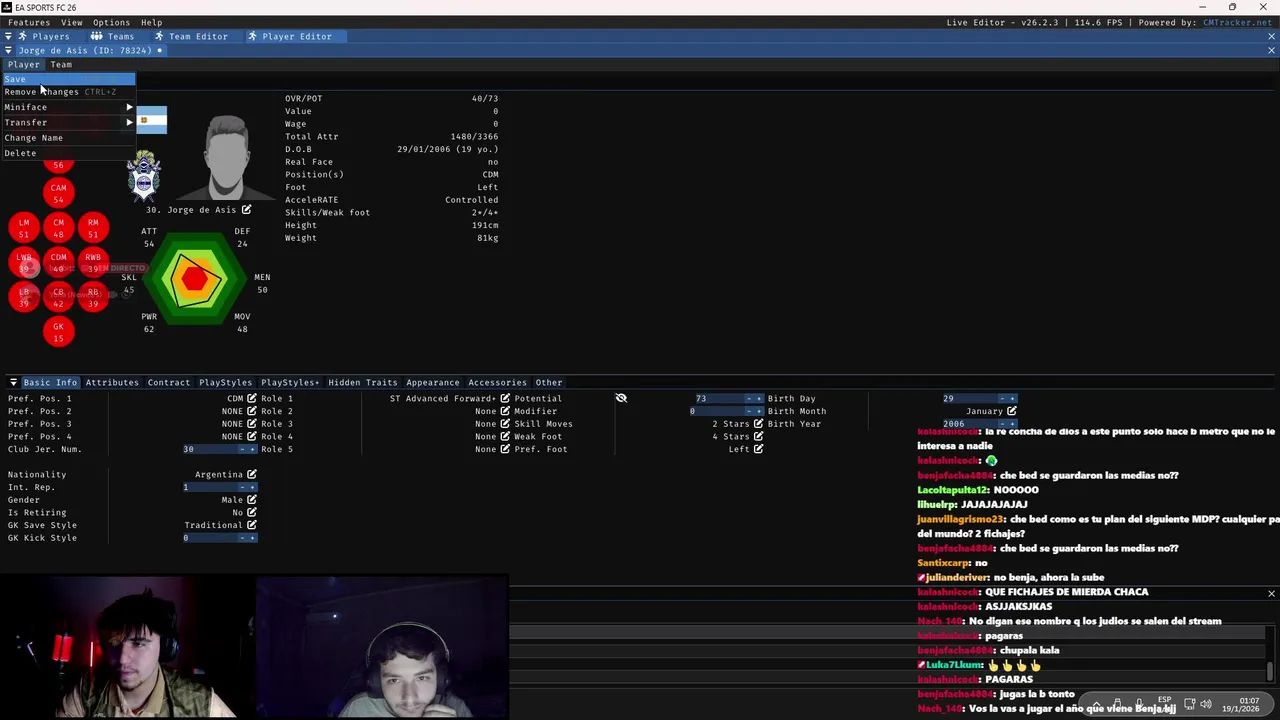Screen dimensions: 1280x720
Task: Switch to the Teams tab
Action: pyautogui.click(x=114, y=37)
